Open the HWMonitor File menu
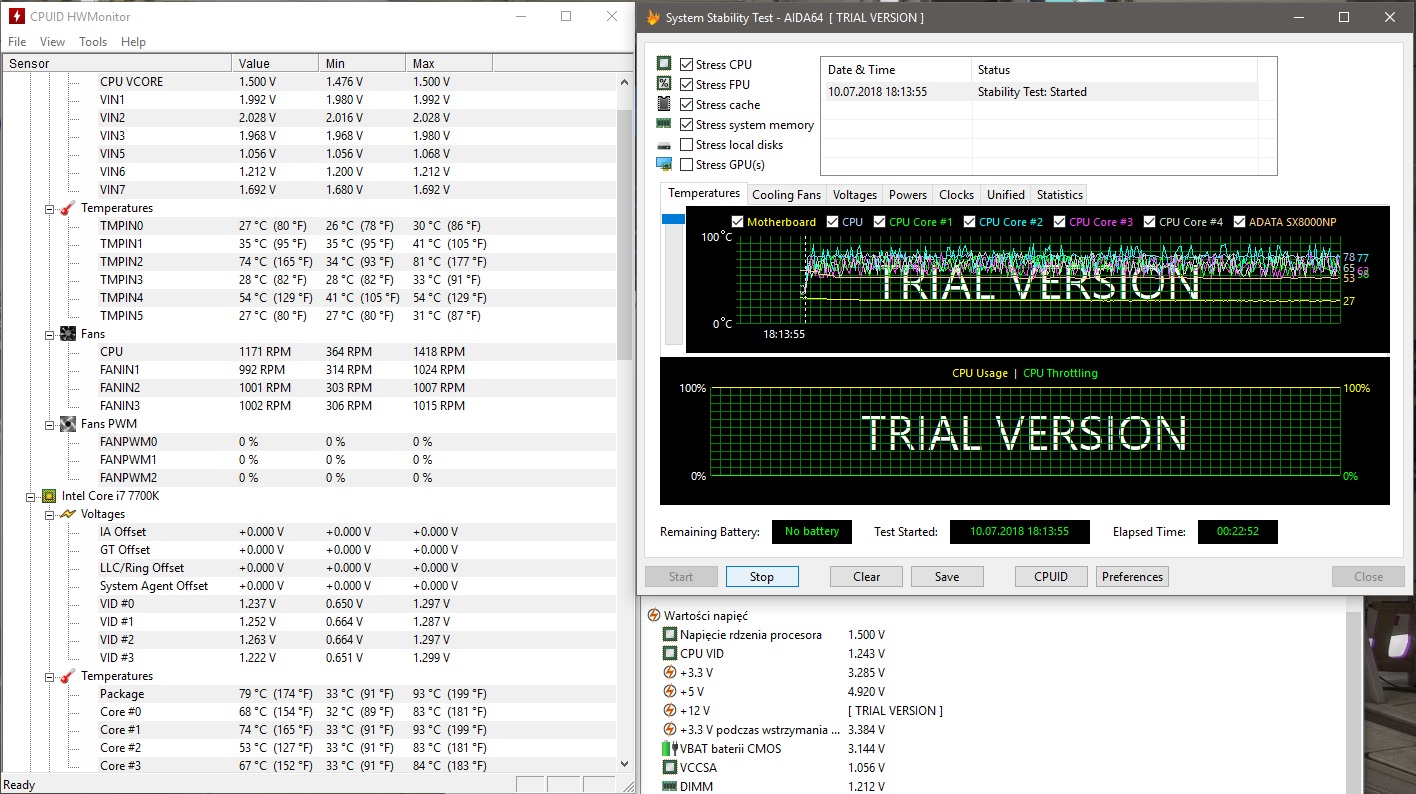 pos(17,42)
